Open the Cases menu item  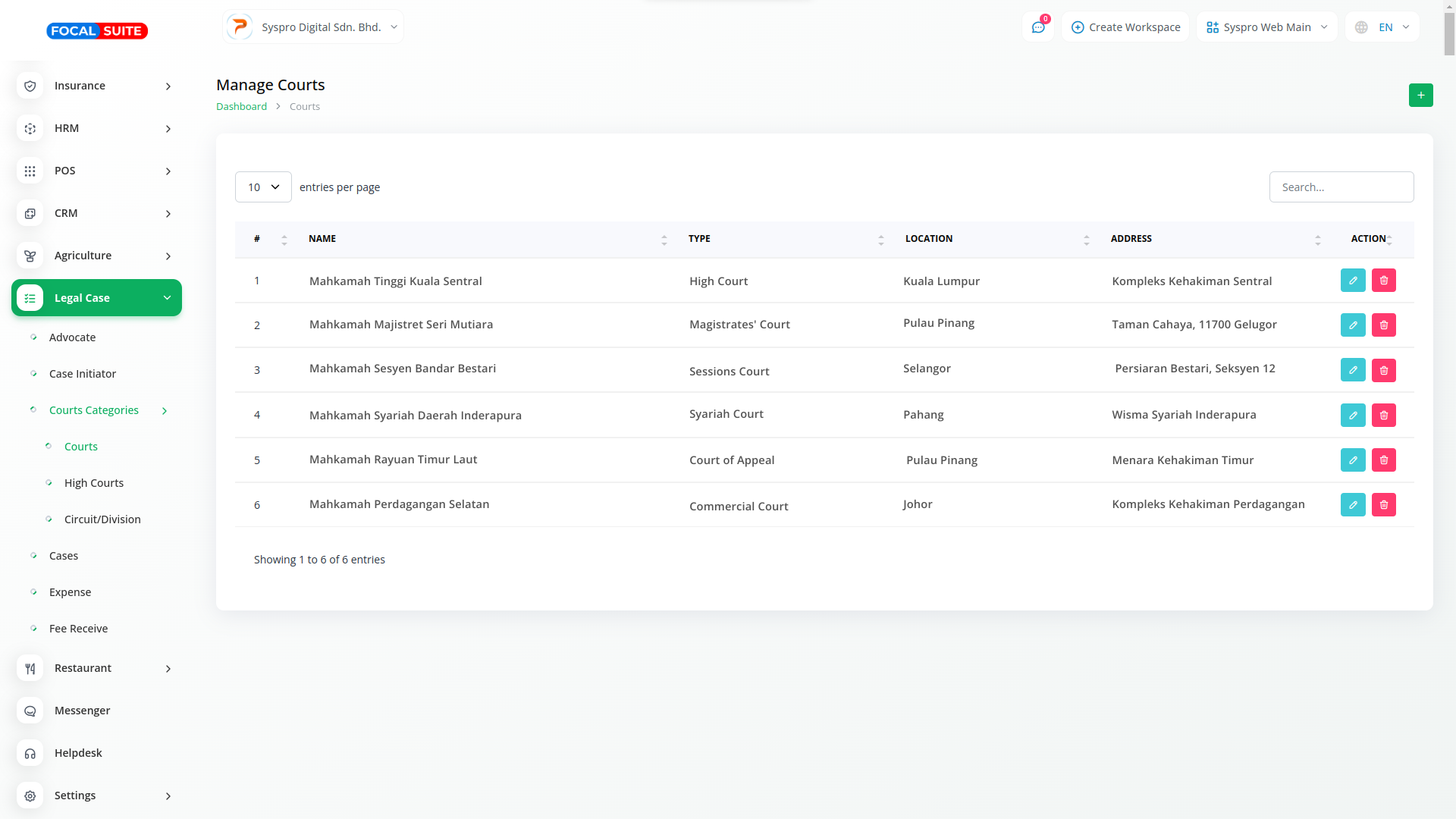click(x=64, y=556)
